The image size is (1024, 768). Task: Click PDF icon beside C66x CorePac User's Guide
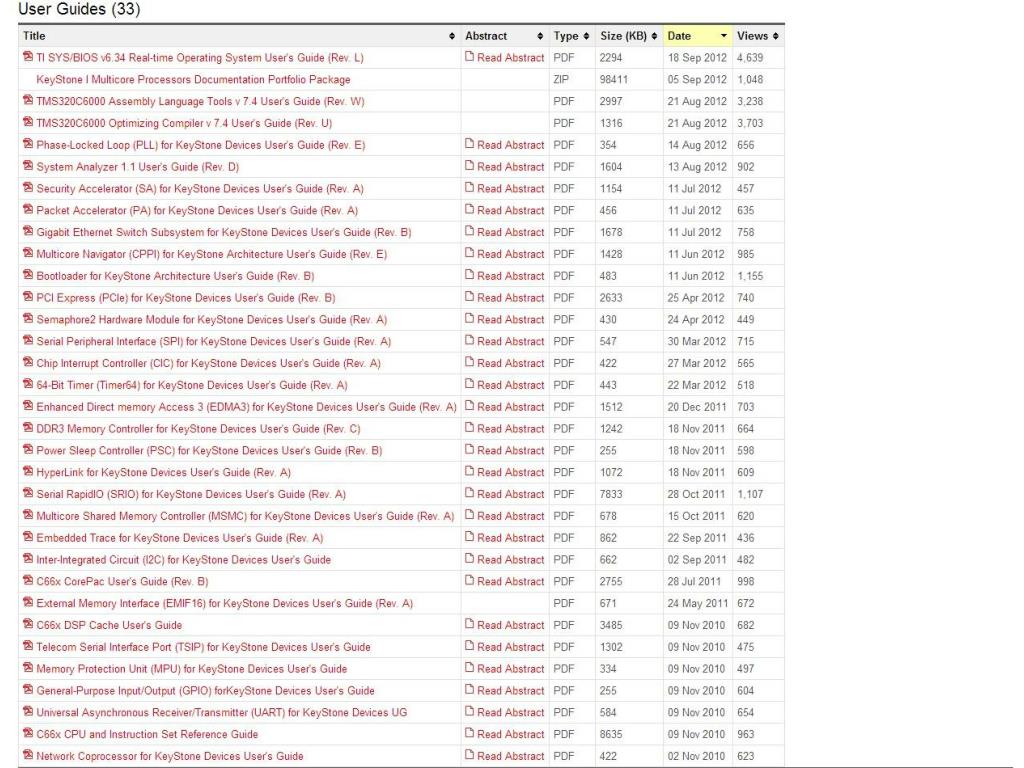point(27,581)
